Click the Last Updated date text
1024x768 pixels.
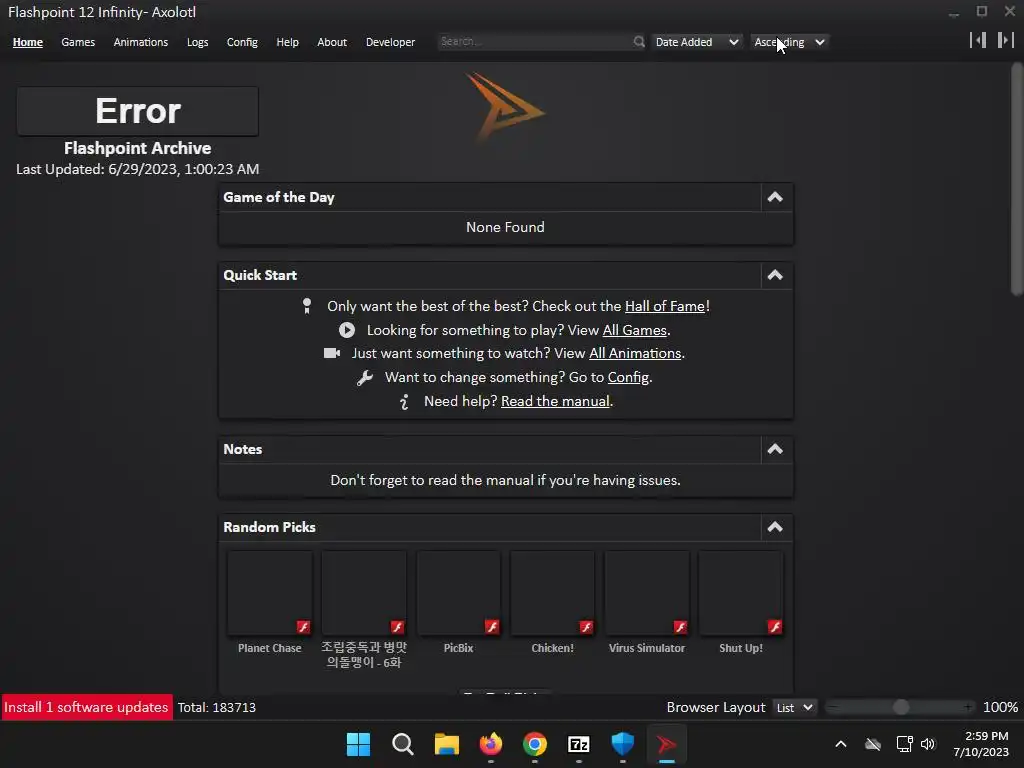(137, 169)
